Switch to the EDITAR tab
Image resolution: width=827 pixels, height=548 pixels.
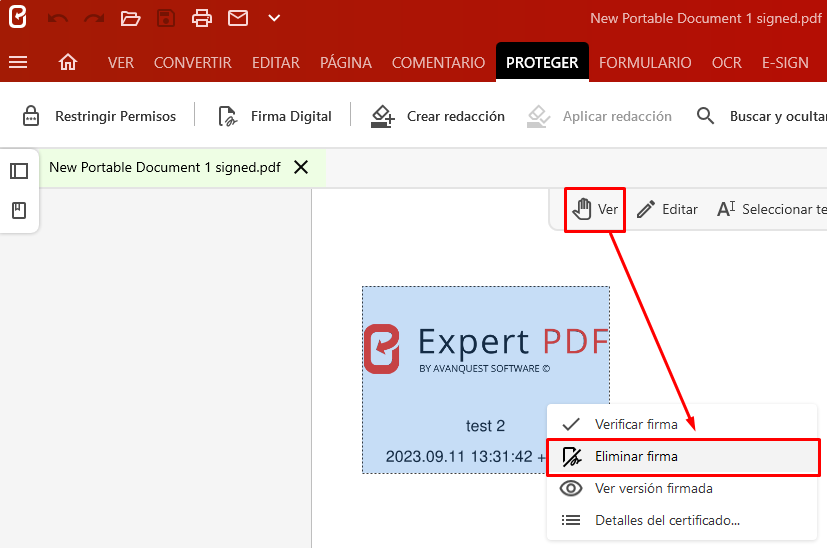coord(275,63)
